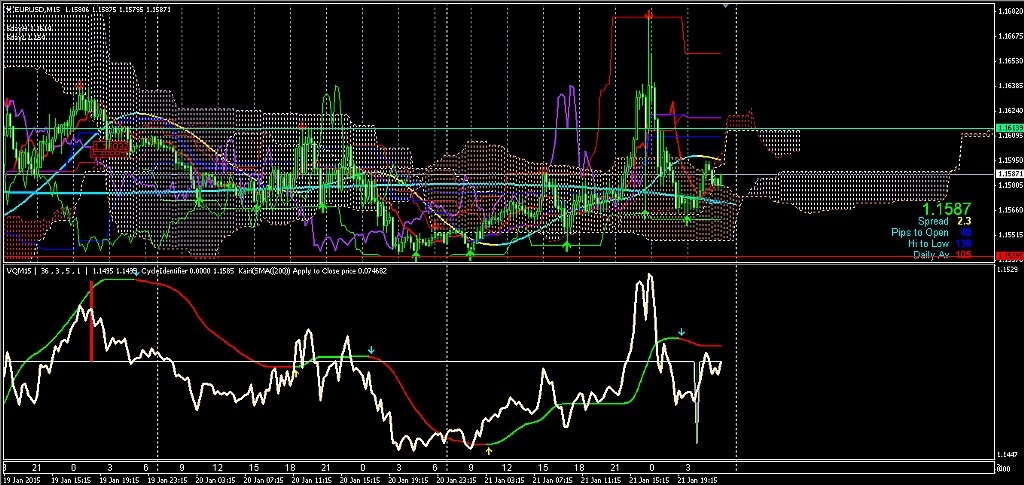Click the red down arrow above the highest price spike
Viewport: 1024px width, 485px height.
(648, 13)
